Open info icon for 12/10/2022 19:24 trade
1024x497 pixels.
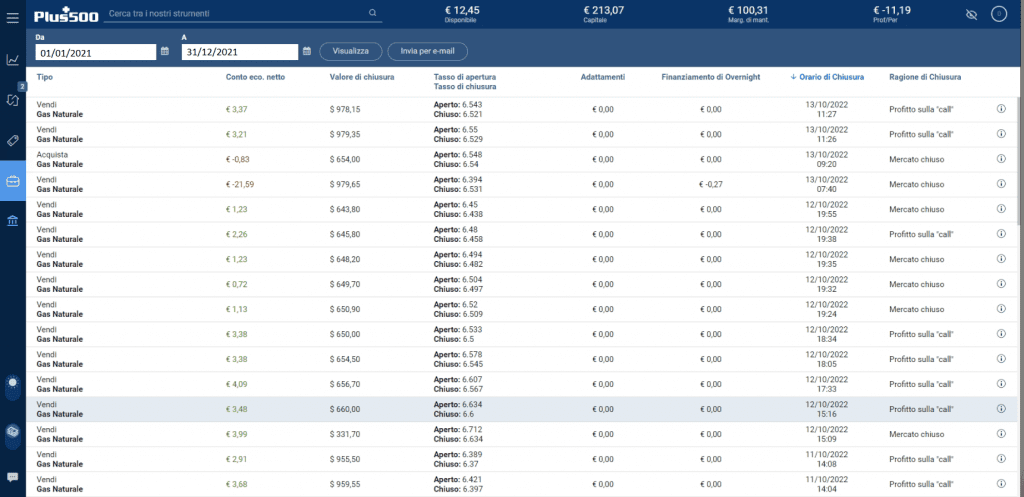(1000, 309)
